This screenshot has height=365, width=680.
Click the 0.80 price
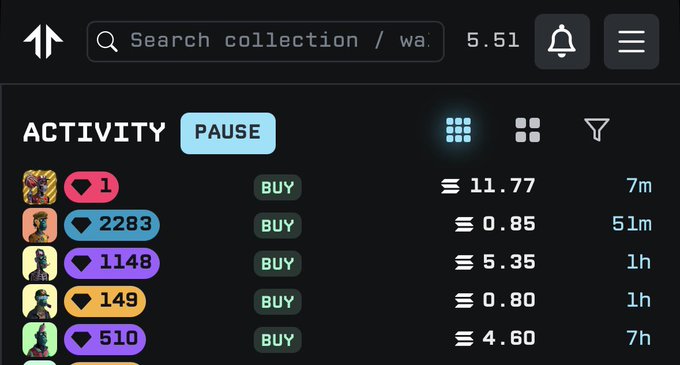click(x=509, y=300)
